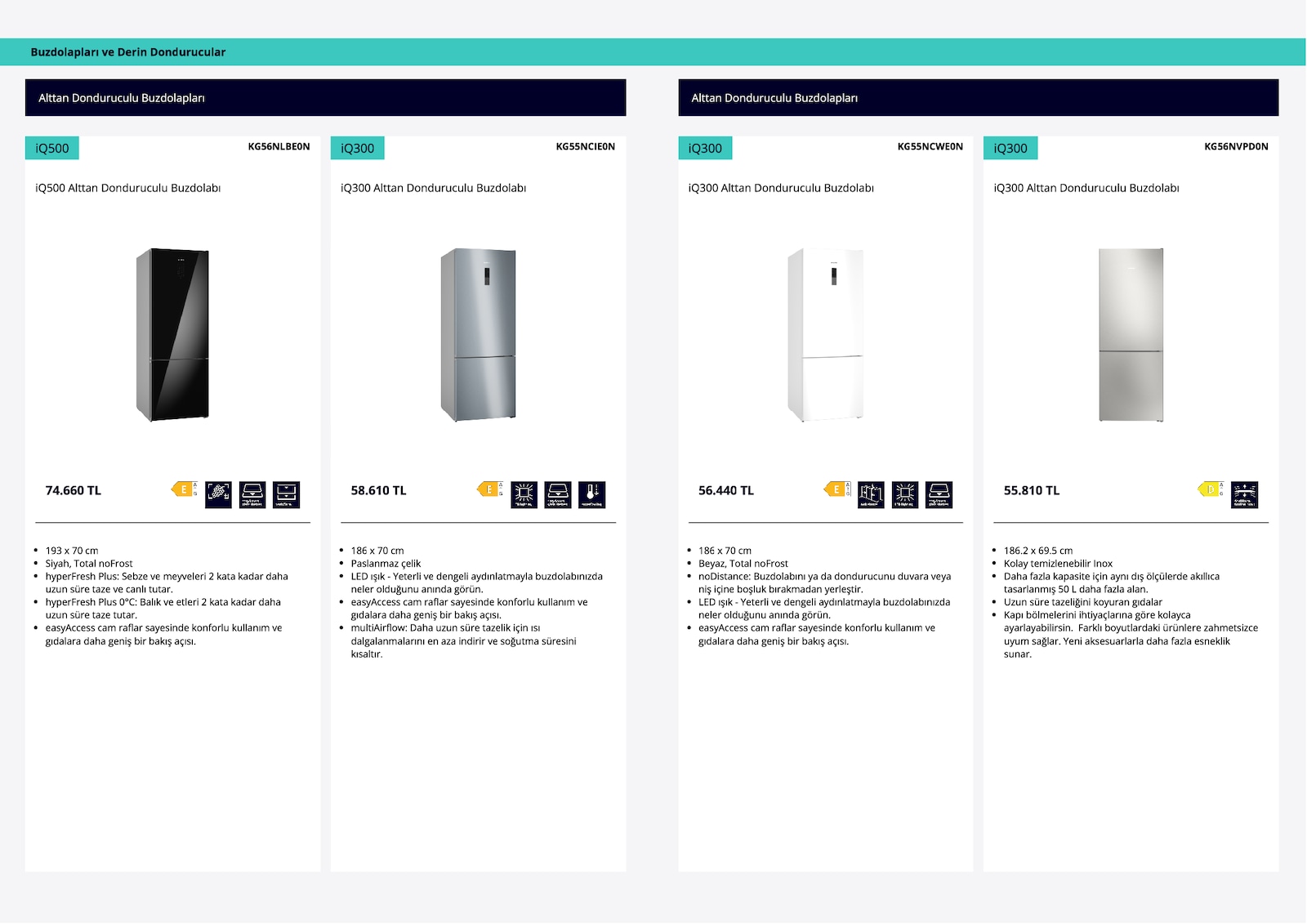The image size is (1307, 924).
Task: Click the "186.2 x 69.5 cm" dimension text
Action: [x=1038, y=551]
